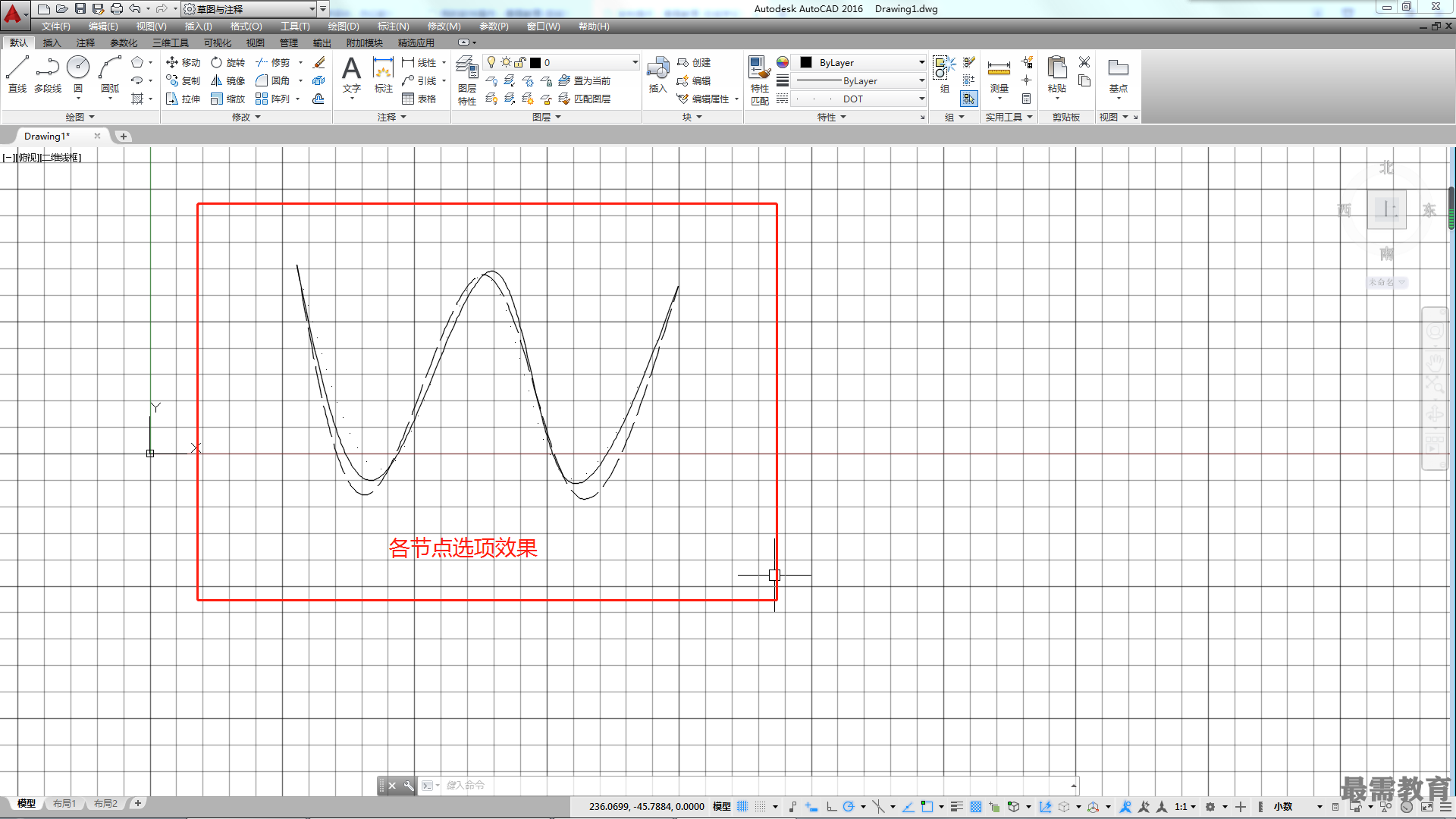1456x819 pixels.
Task: Click the new drawing tab plus button
Action: 124,136
